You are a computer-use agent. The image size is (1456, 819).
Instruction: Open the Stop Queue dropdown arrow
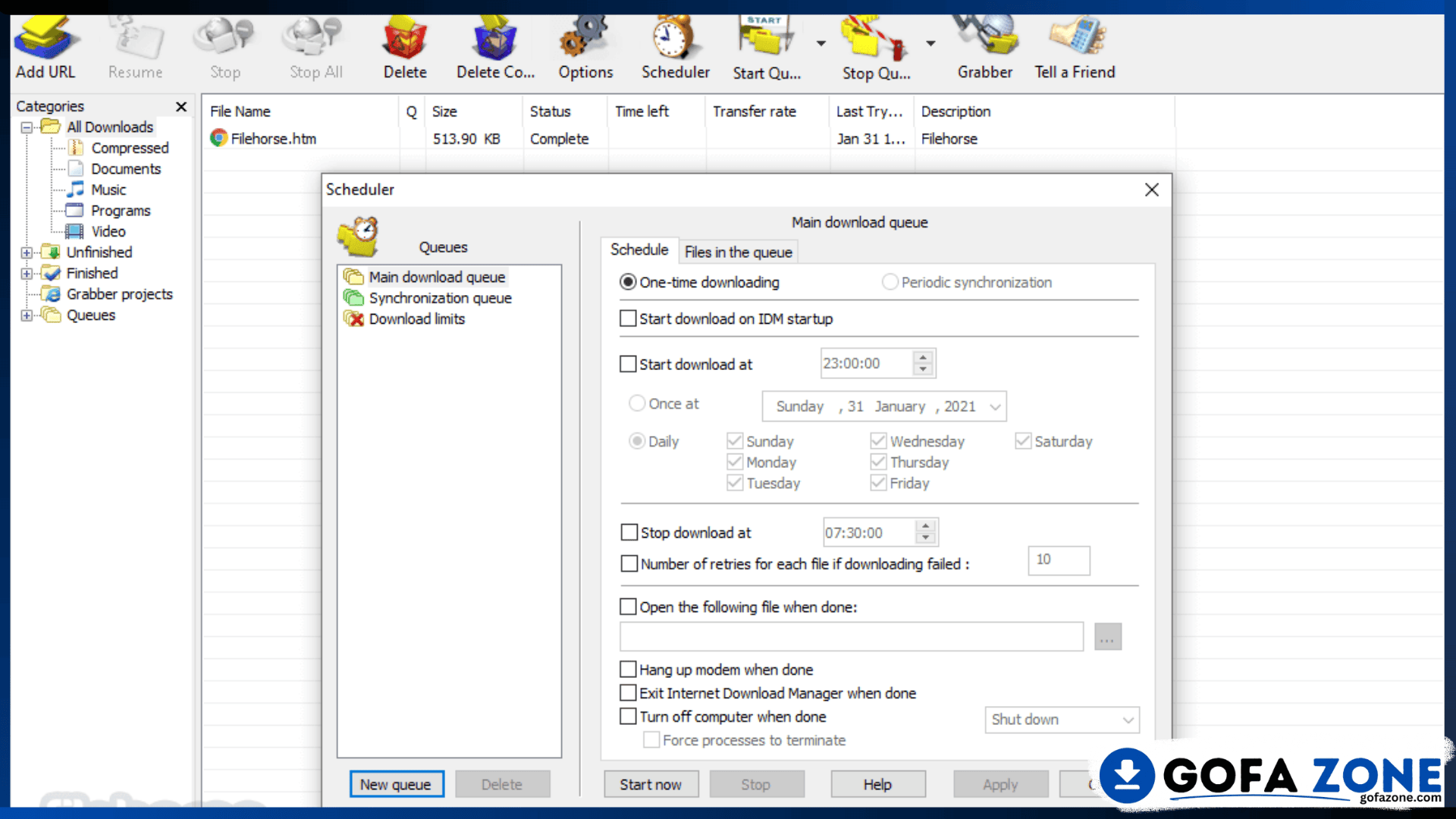coord(930,43)
